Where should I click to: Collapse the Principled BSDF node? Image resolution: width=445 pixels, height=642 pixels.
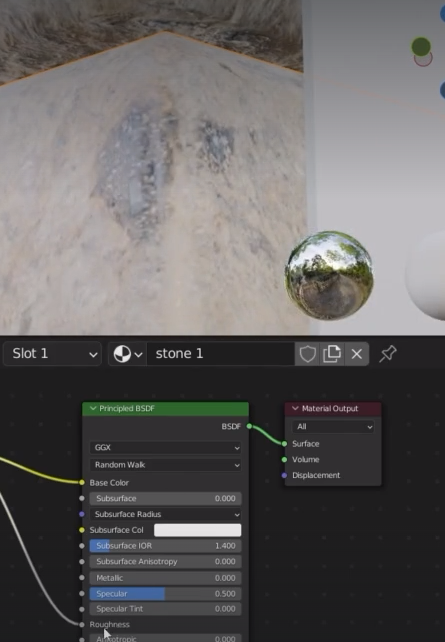tap(93, 408)
